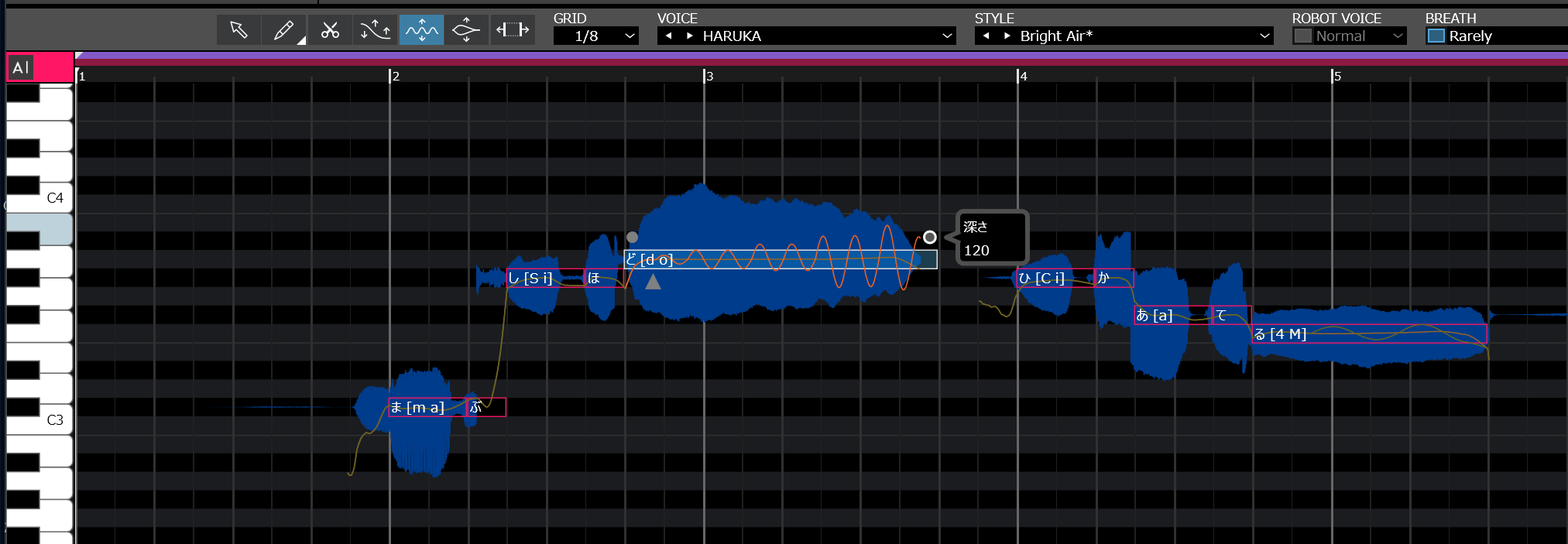The width and height of the screenshot is (1568, 544).
Task: Select the pencil draw tool
Action: 284,30
